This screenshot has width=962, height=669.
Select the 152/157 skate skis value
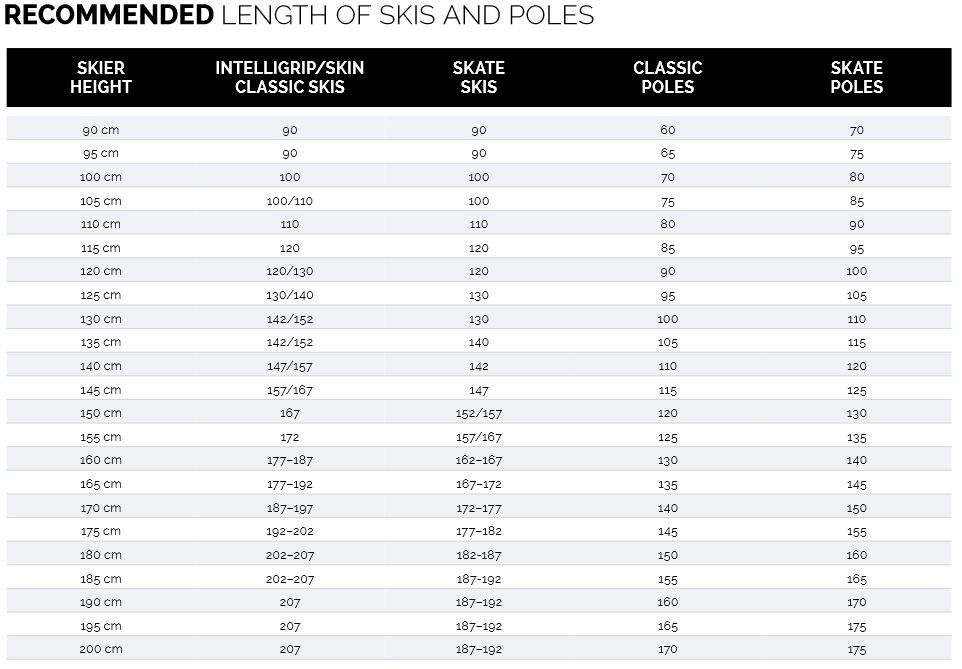click(x=478, y=413)
